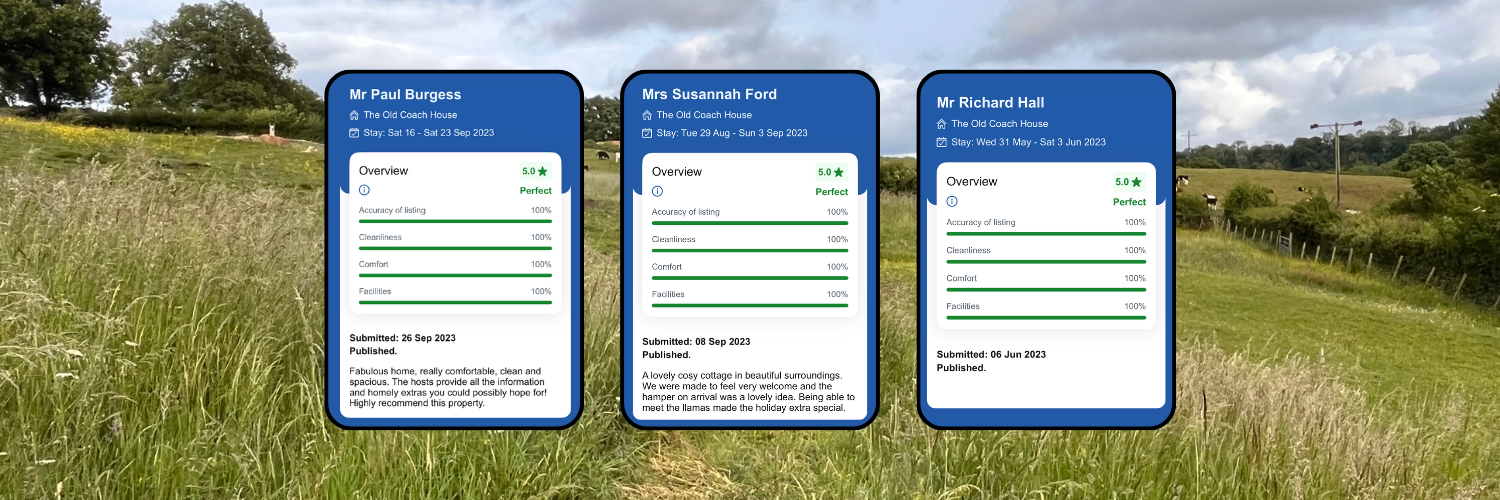
Task: Select the Mr Richard Hall heading
Action: coord(990,103)
